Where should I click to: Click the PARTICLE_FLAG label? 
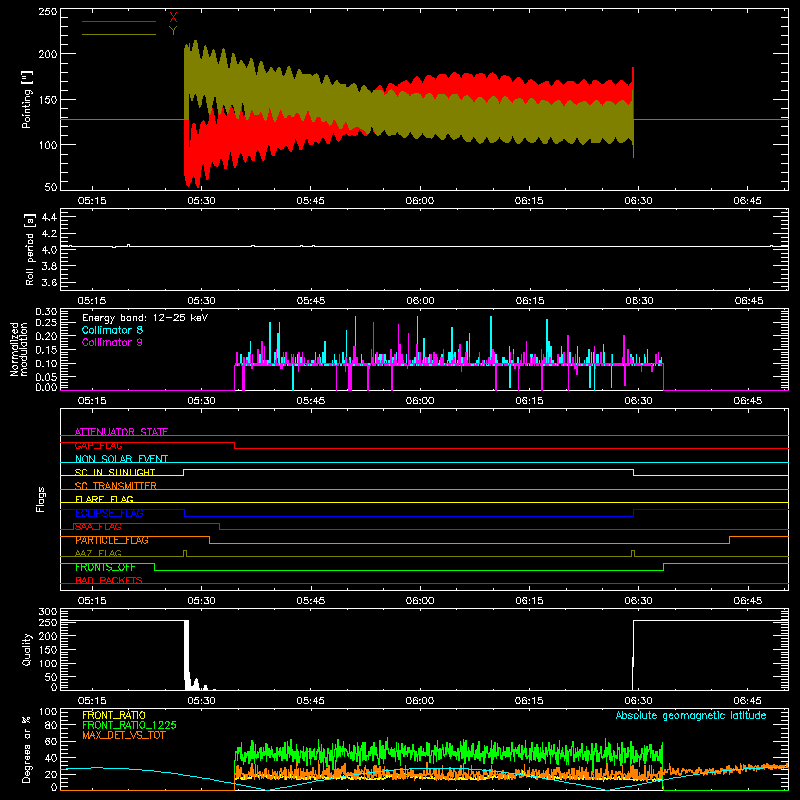[x=112, y=540]
